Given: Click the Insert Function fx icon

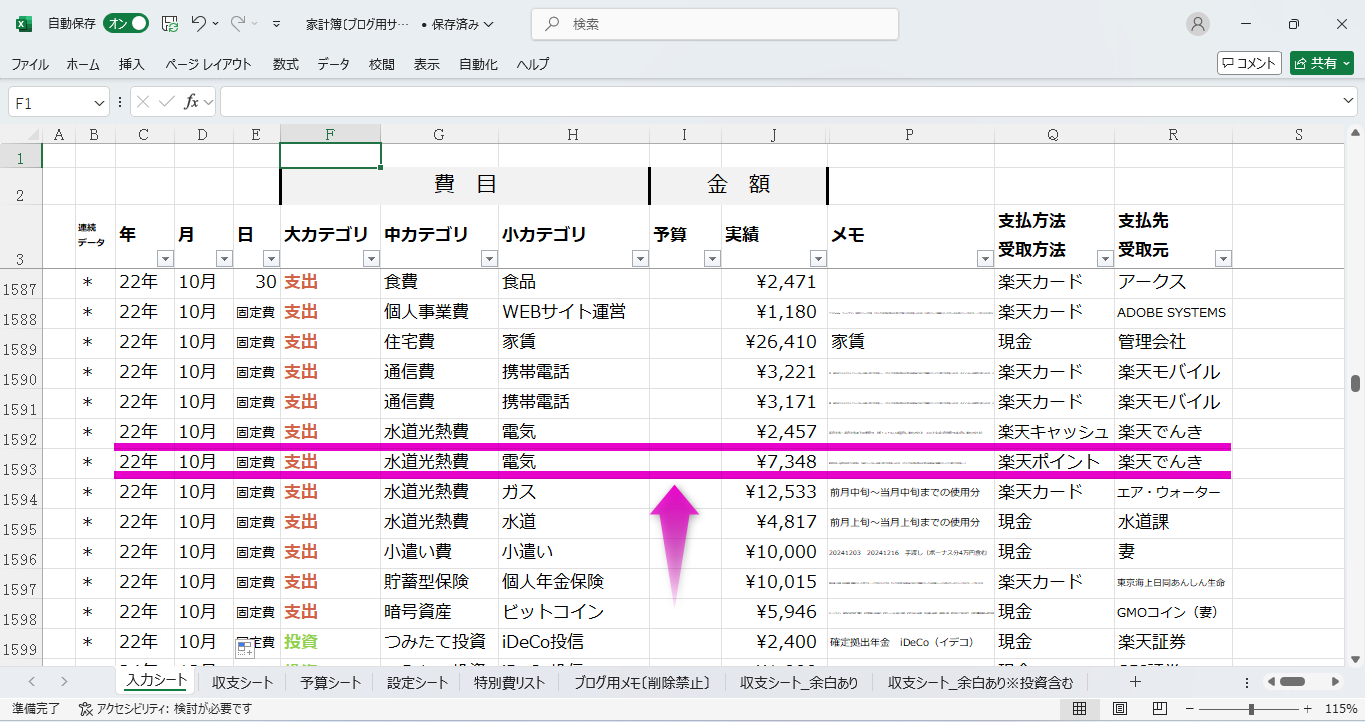Looking at the screenshot, I should pos(191,102).
